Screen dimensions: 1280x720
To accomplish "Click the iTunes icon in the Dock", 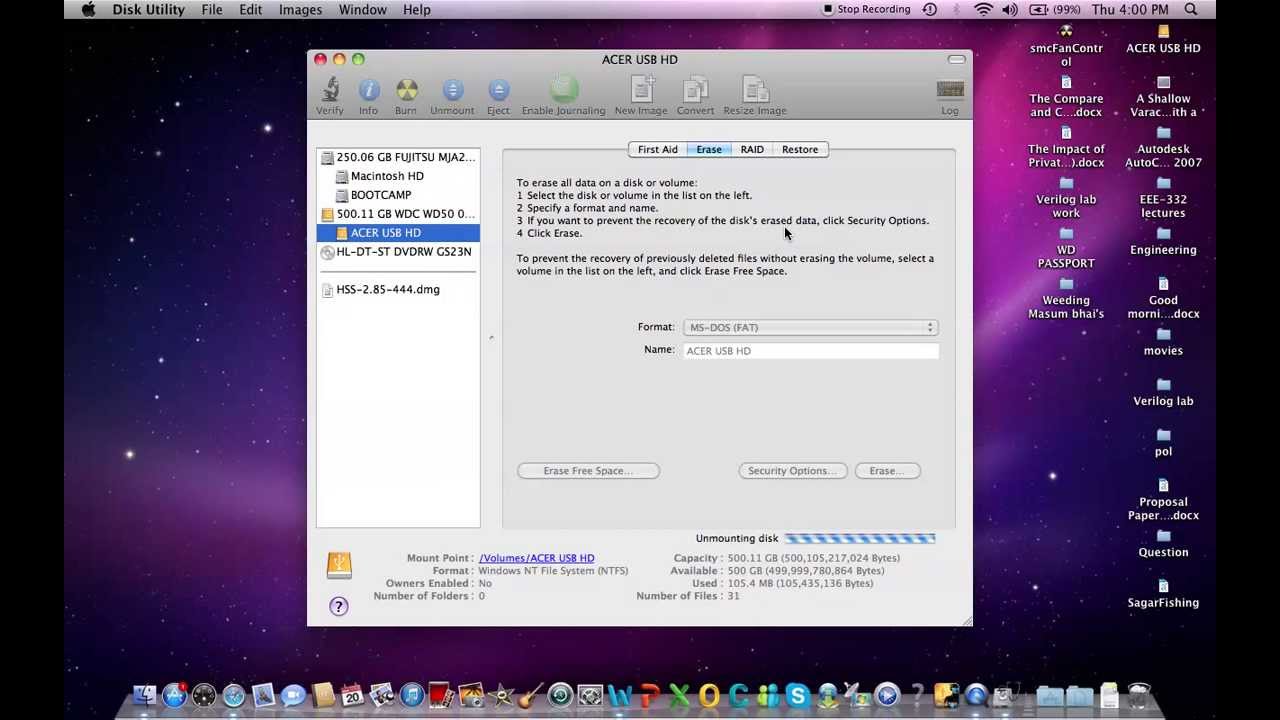I will [411, 695].
